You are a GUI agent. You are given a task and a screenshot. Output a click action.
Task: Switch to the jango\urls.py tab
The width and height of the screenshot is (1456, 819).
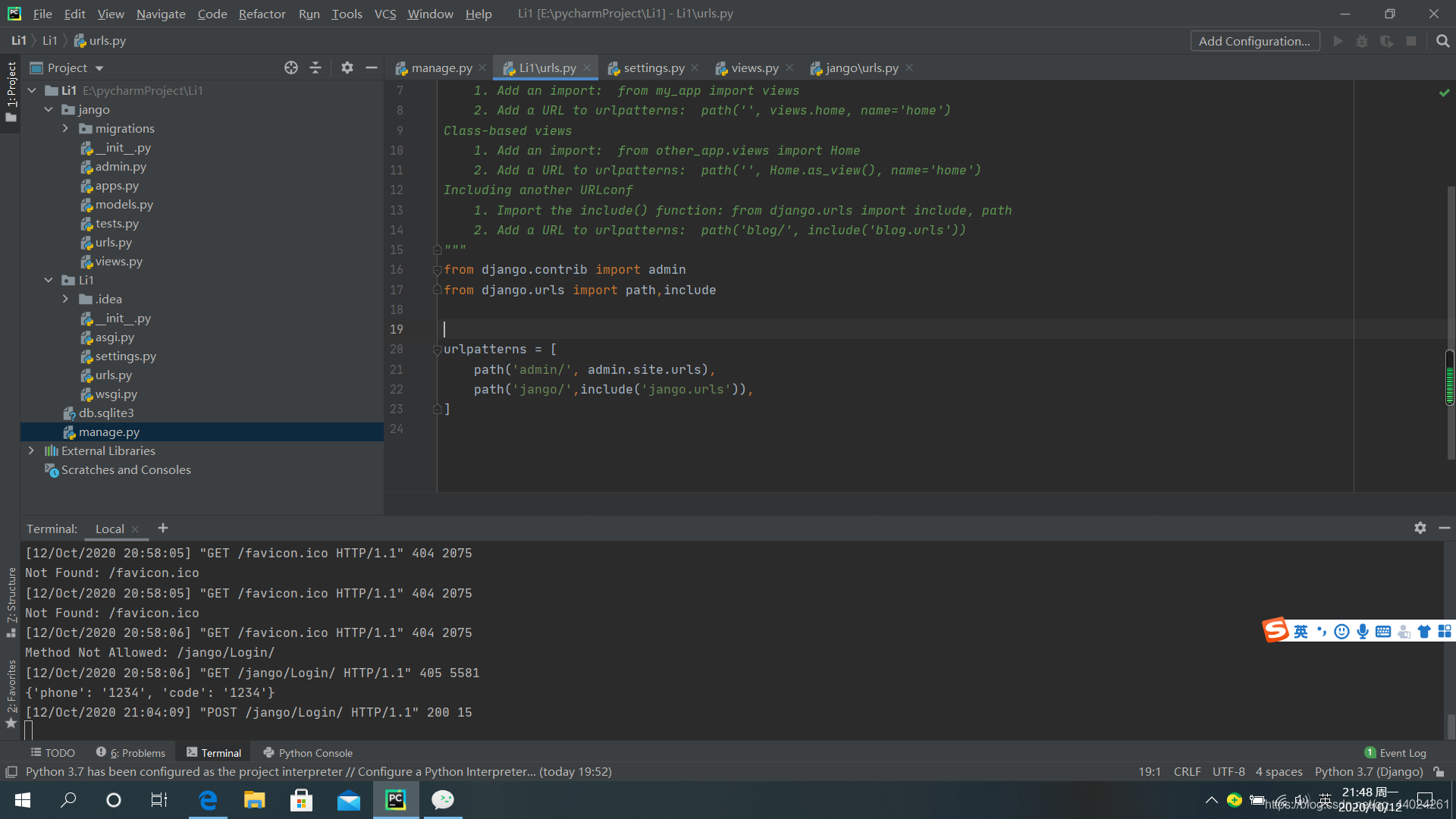[862, 68]
